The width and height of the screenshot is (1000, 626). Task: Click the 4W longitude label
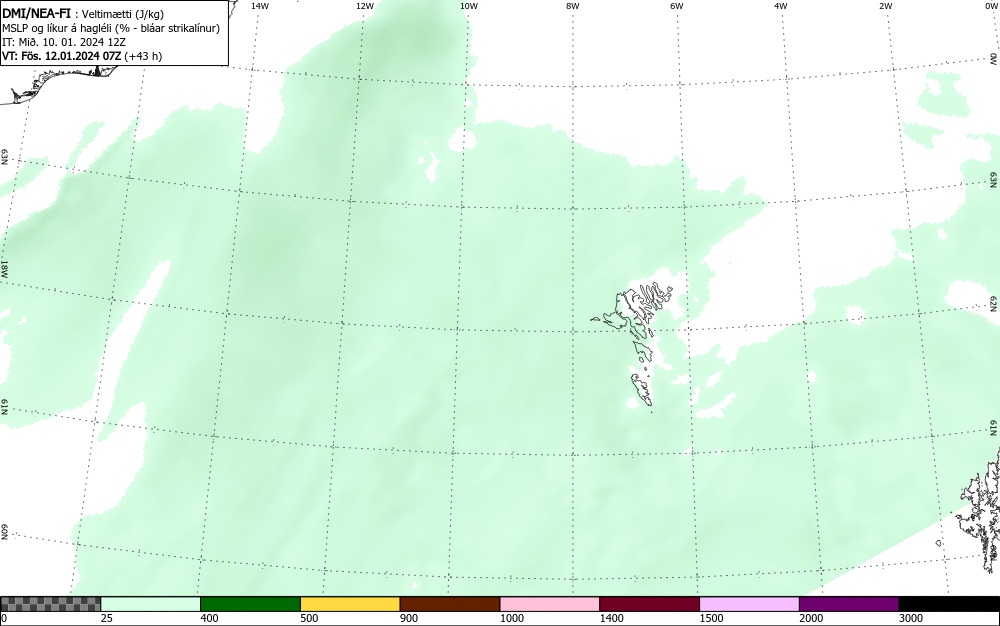(x=781, y=6)
